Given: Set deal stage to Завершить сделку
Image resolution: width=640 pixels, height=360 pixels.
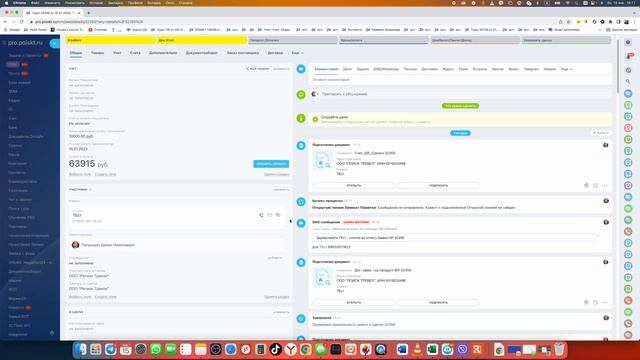Looking at the screenshot, I should point(566,40).
